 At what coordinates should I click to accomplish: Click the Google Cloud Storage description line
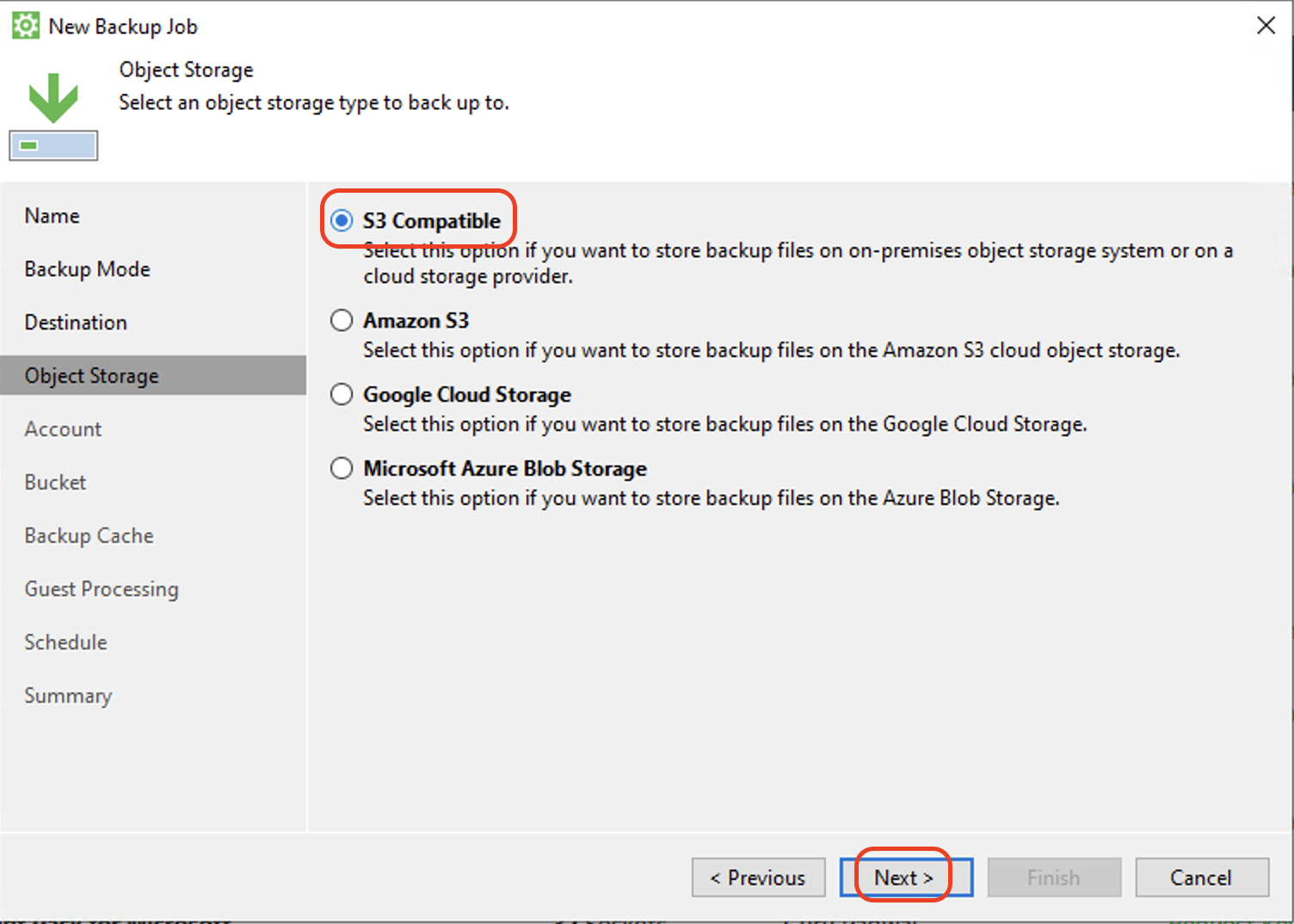coord(724,424)
